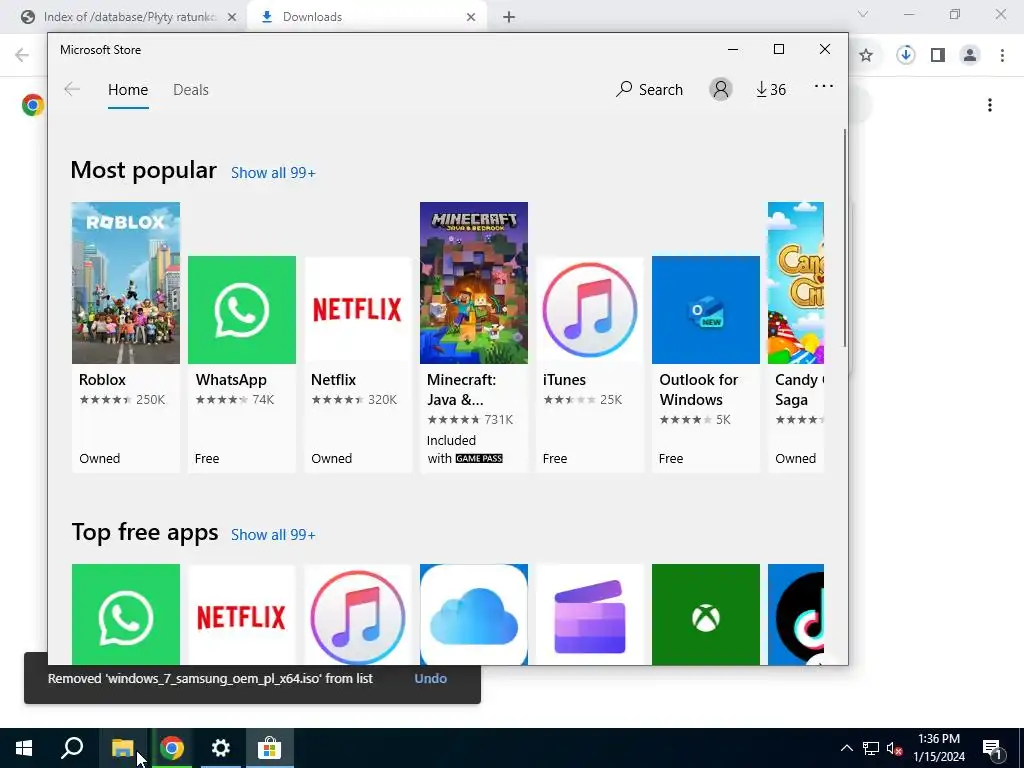Screen dimensions: 1024x768
Task: Open Candy Crush Saga tile
Action: click(x=795, y=337)
